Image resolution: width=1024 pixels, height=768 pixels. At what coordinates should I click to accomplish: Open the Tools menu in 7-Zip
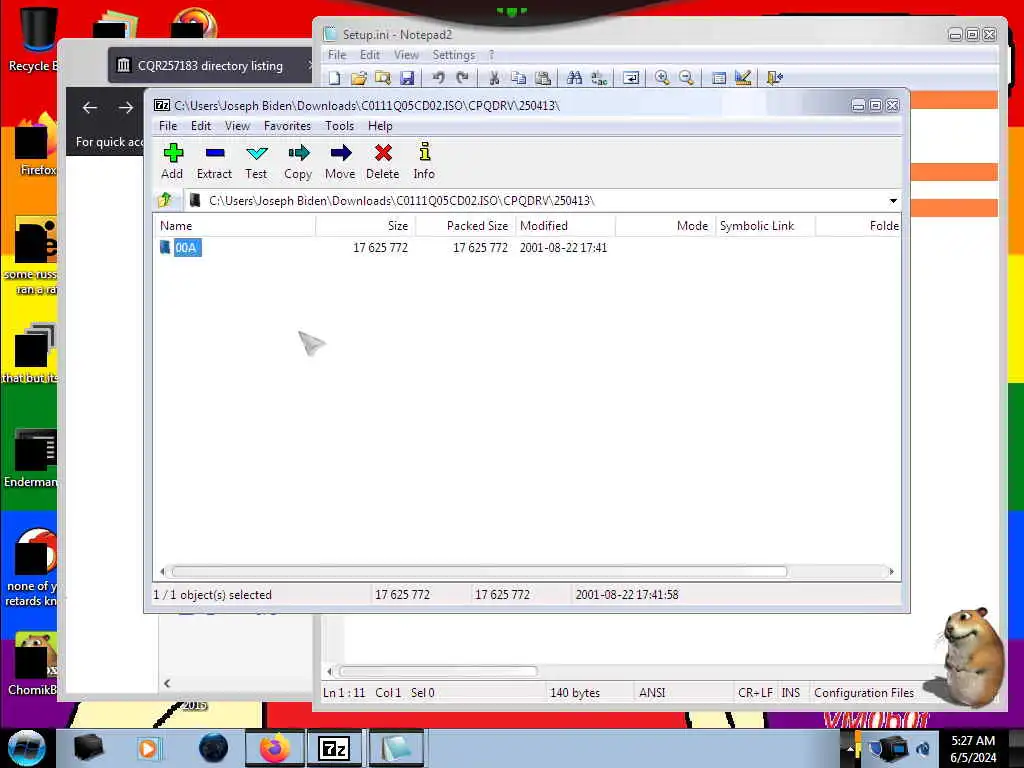[340, 126]
